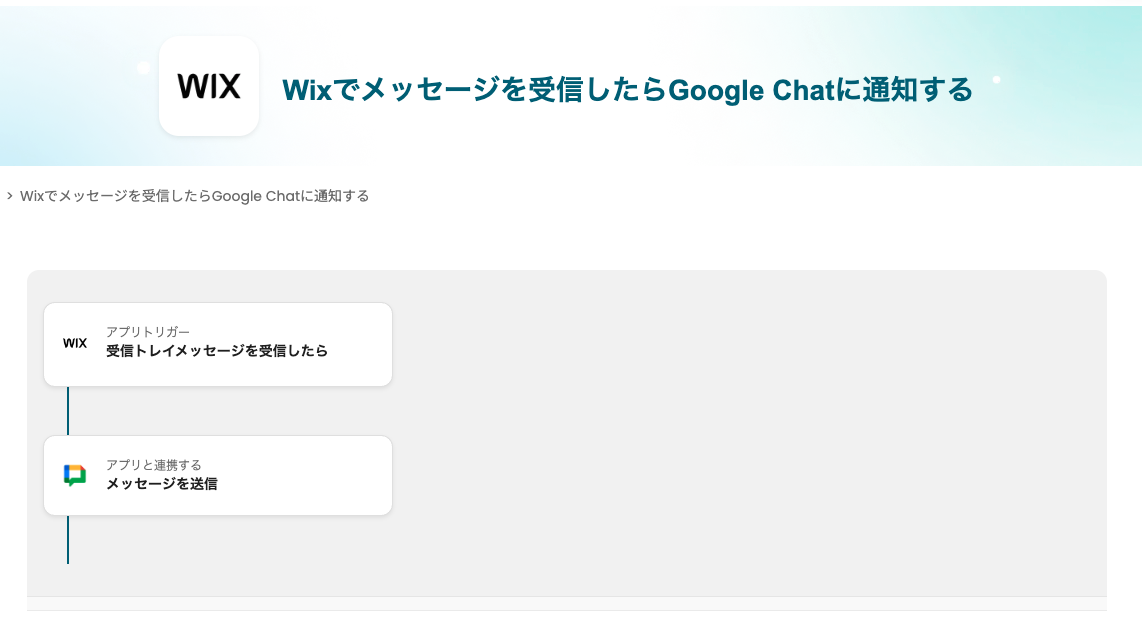Screen dimensions: 1142x636
Task: Click blank space right of trigger step text
Action: point(360,344)
